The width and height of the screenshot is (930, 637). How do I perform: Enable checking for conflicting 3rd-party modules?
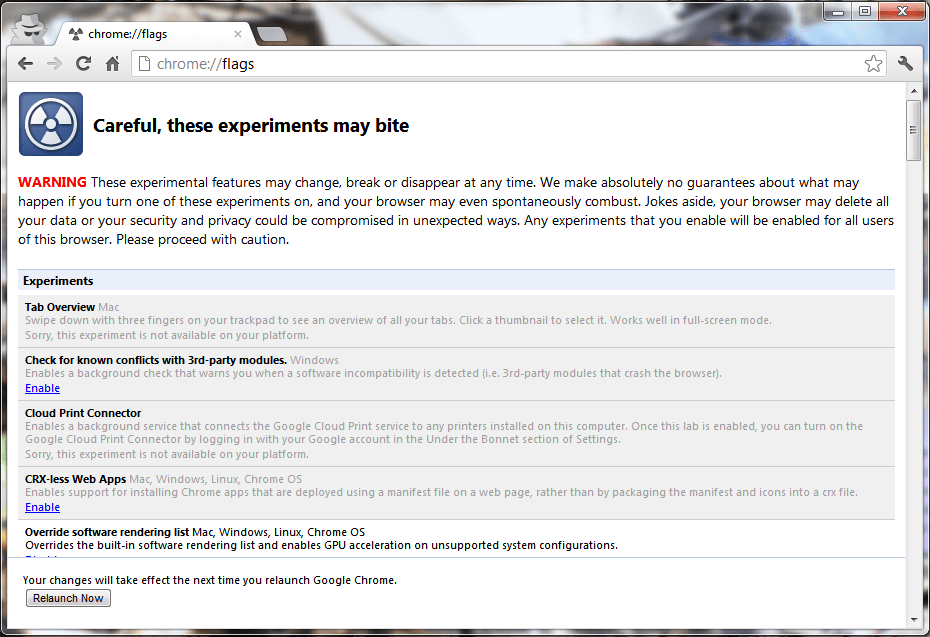(x=42, y=388)
